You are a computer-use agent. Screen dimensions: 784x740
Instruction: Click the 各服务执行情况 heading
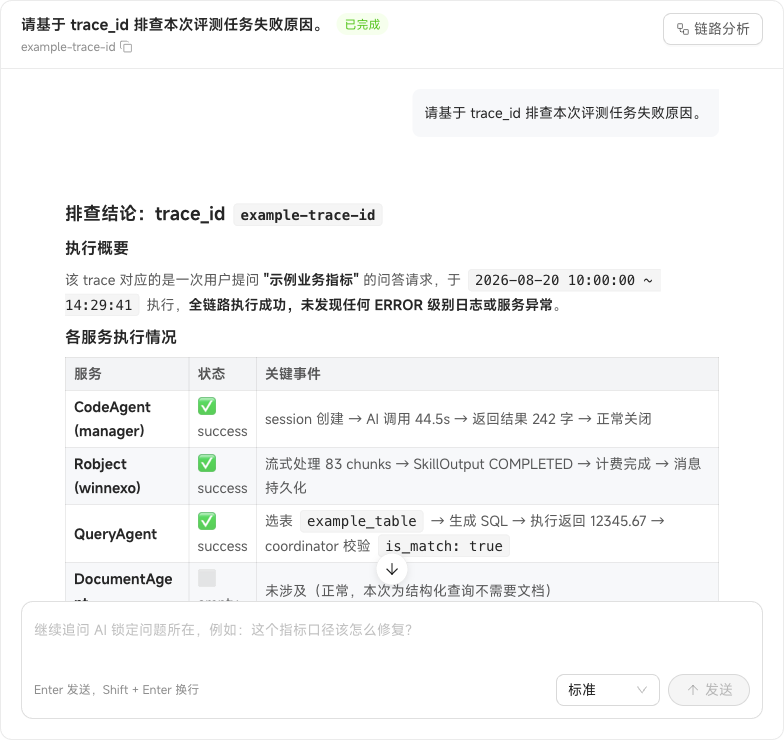[120, 337]
